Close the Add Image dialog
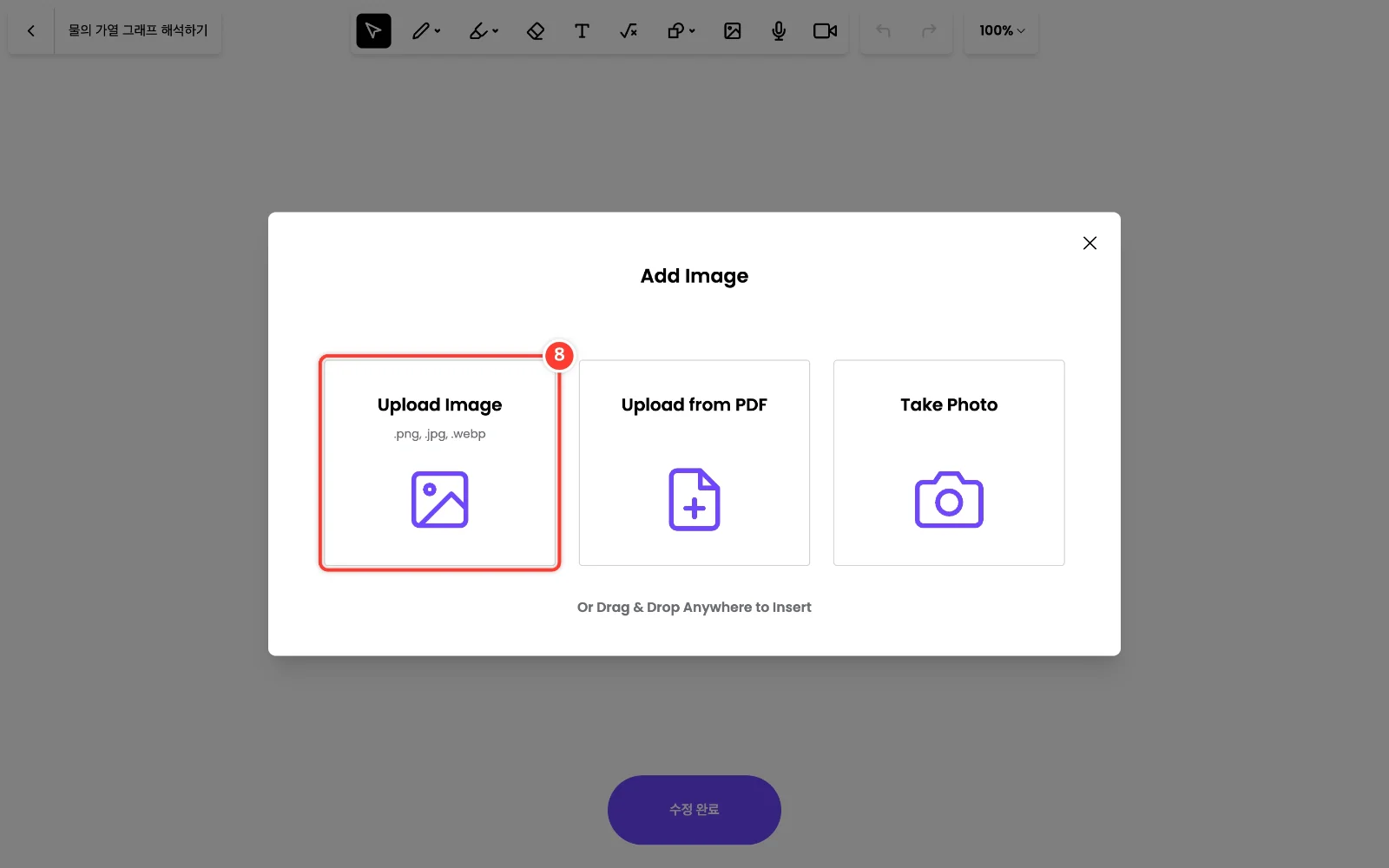Screen dimensions: 1389x868 (x=1089, y=243)
